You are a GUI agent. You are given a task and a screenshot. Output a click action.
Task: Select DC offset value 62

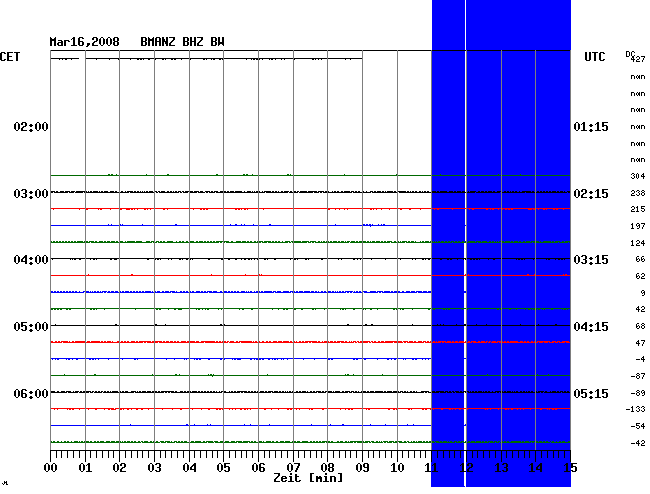coord(640,276)
